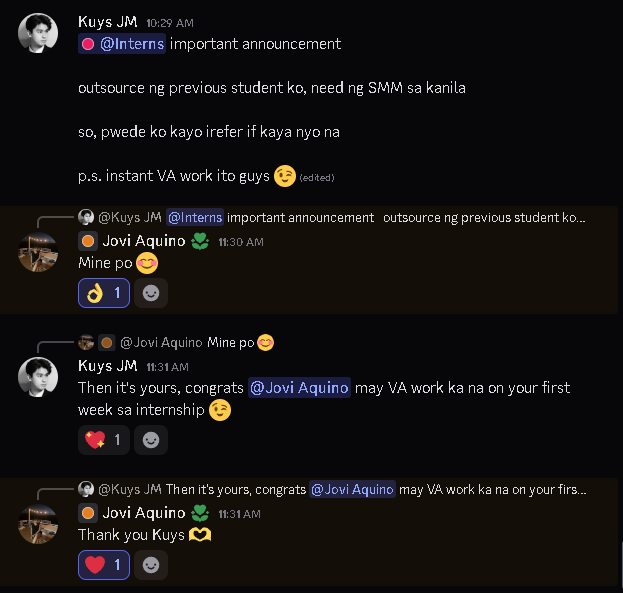Click the green badge beside Jovi Aquino's 'Mine po' message
Screen dimensions: 623x593
(200, 241)
